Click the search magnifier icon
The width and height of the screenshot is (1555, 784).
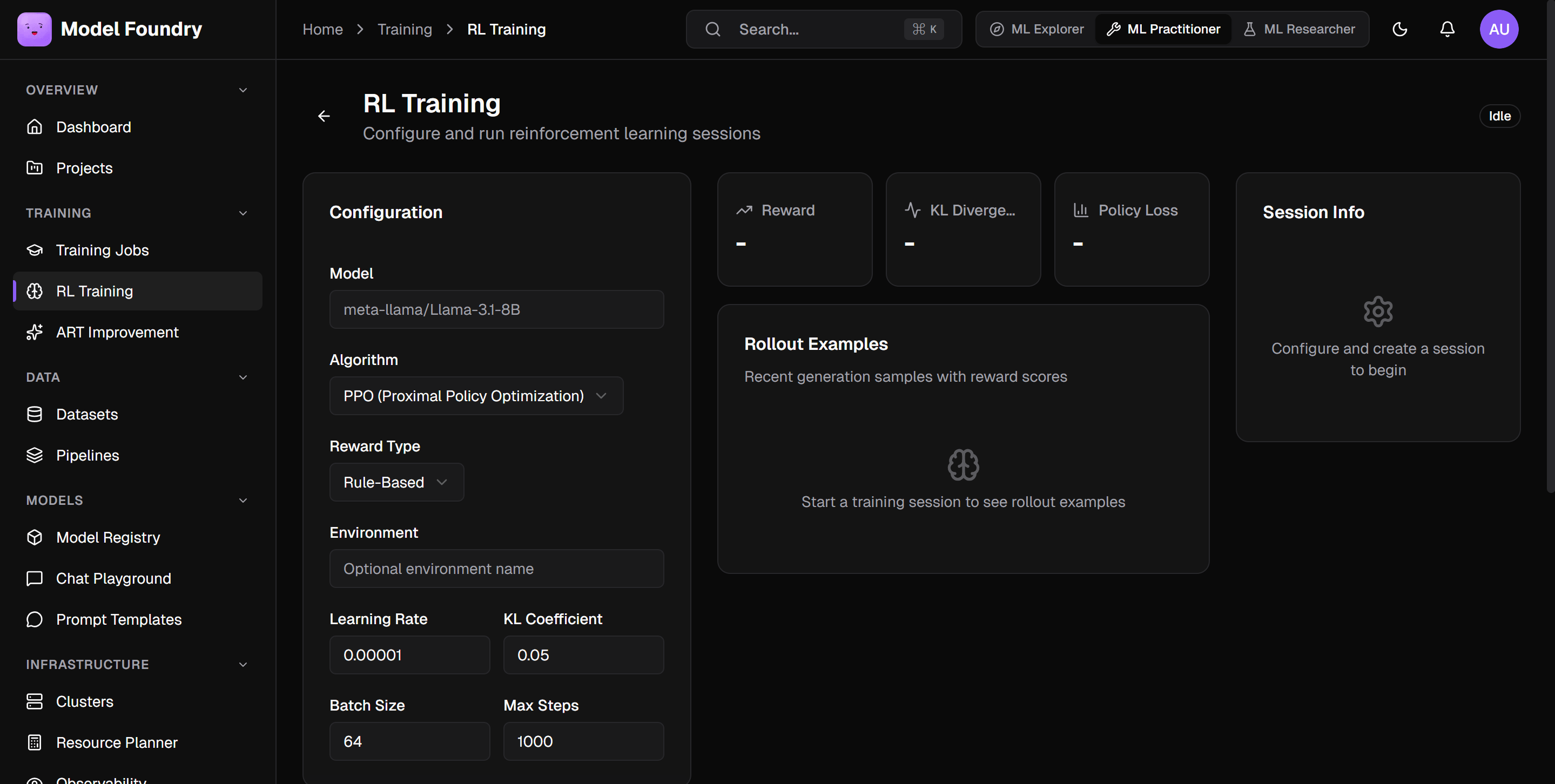(713, 29)
